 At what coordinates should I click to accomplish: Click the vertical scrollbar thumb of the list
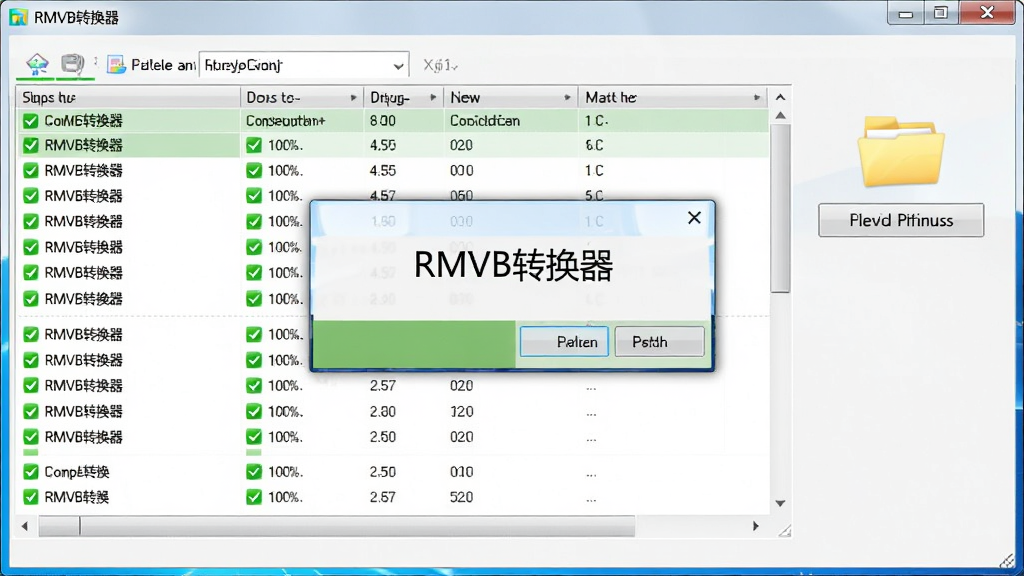click(780, 208)
